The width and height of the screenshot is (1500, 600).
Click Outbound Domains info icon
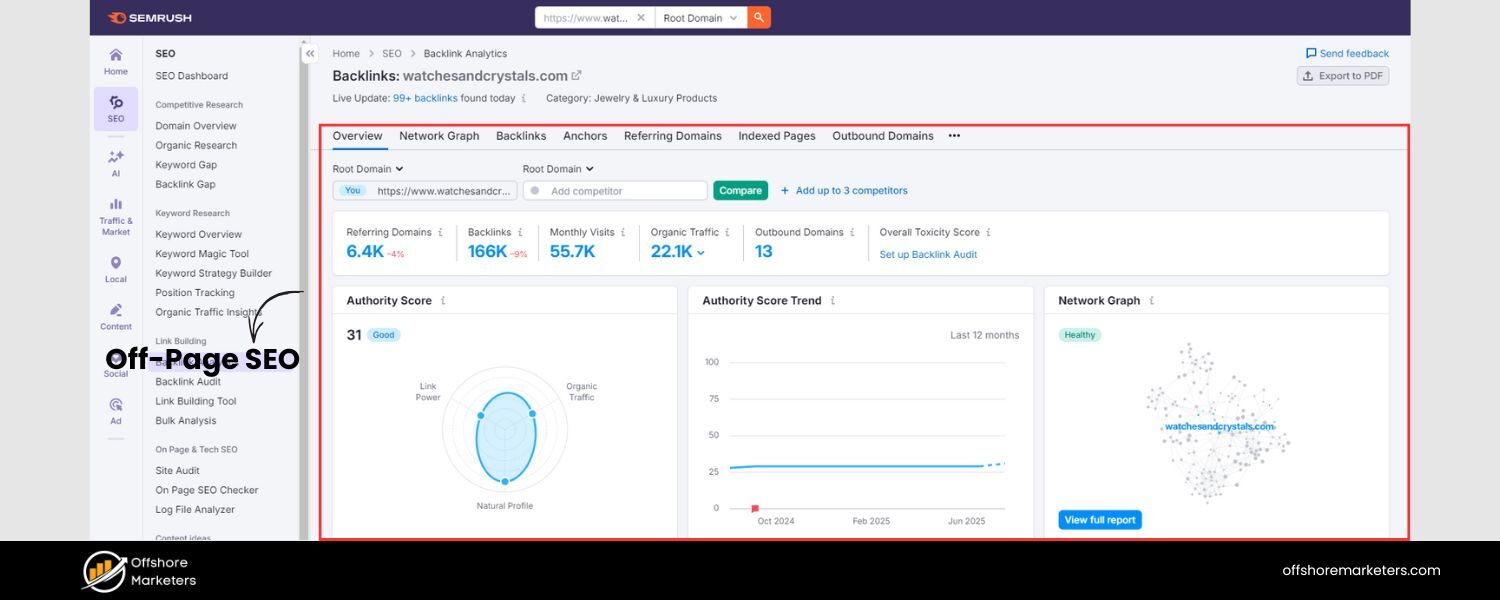853,232
